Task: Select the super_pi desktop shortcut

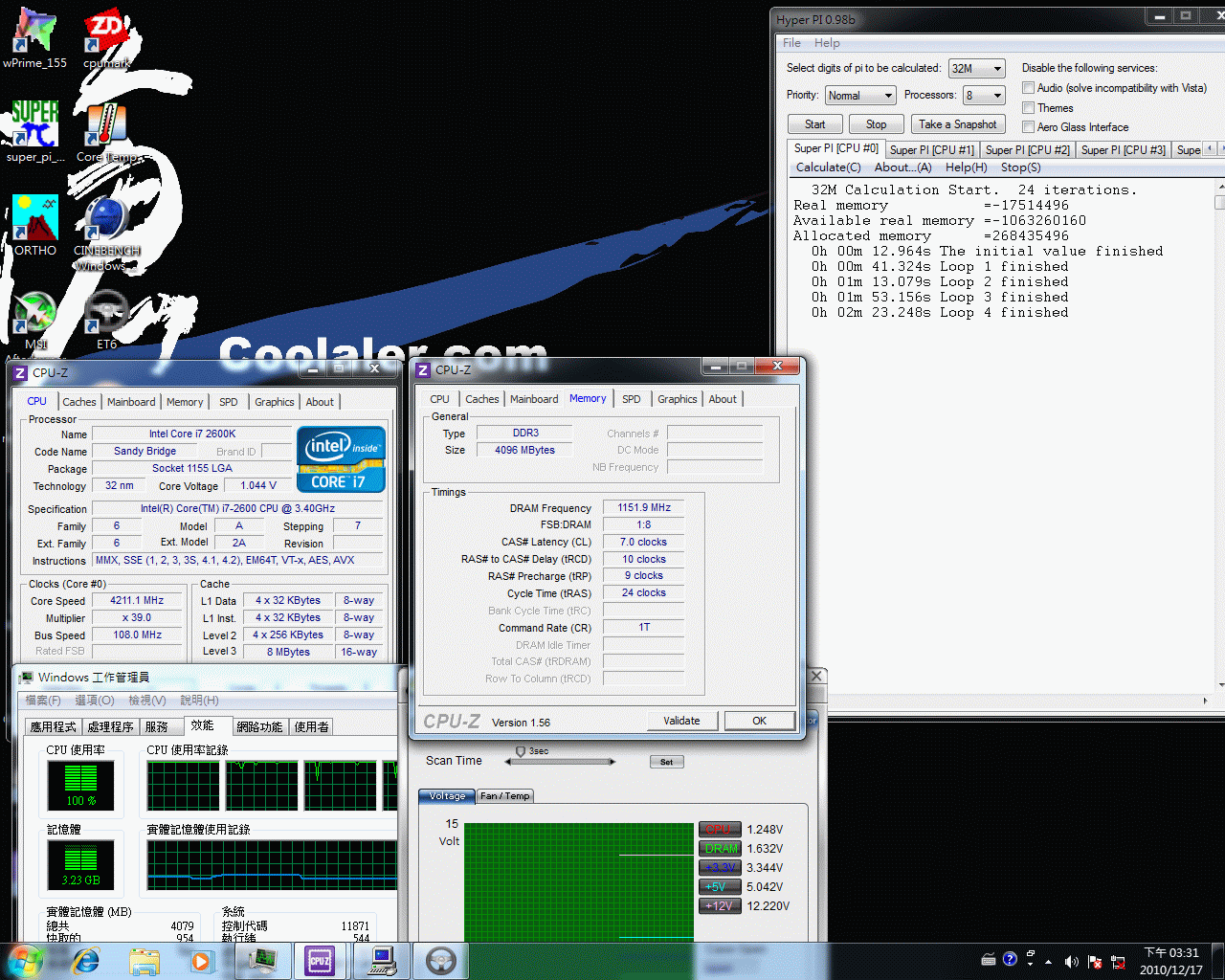Action: click(35, 132)
